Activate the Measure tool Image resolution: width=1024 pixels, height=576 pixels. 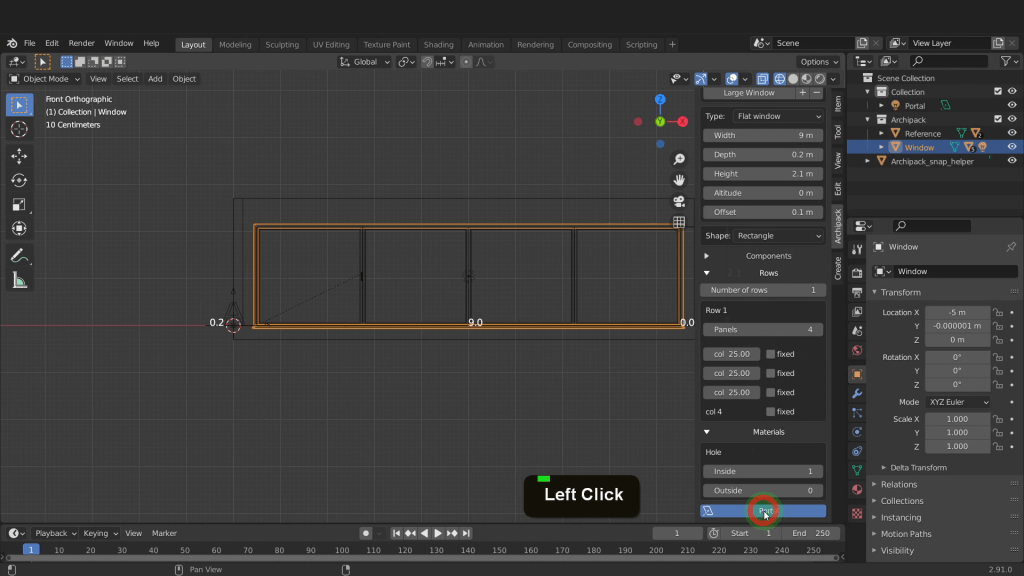coord(19,280)
